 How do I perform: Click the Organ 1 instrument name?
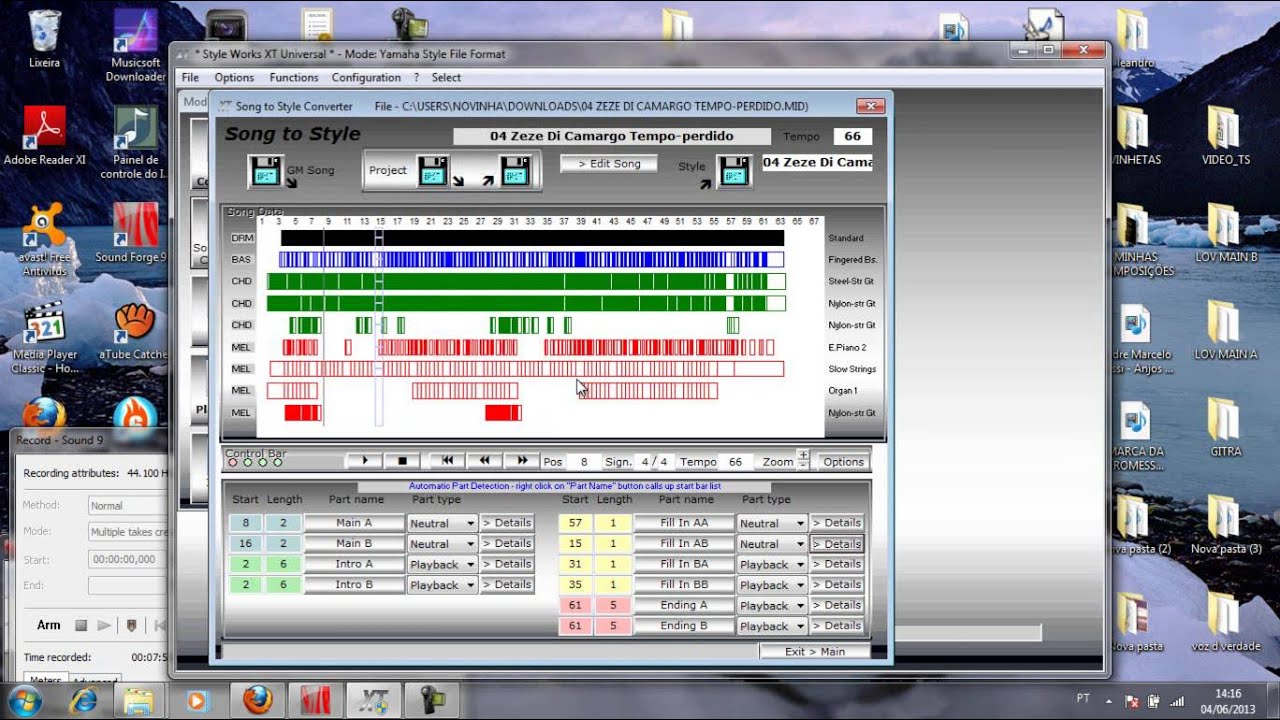(843, 391)
